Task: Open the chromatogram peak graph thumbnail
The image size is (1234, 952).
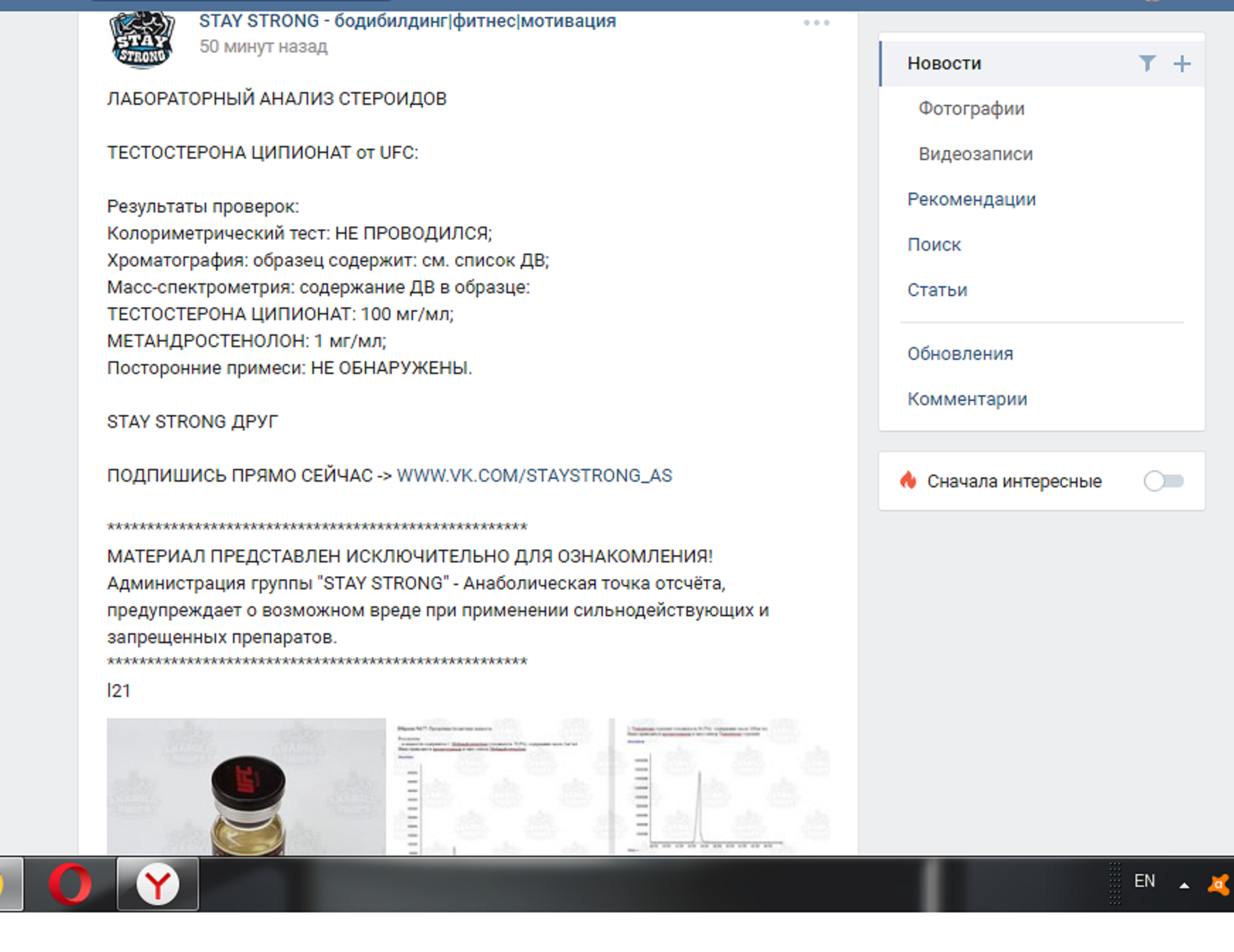Action: click(x=720, y=786)
